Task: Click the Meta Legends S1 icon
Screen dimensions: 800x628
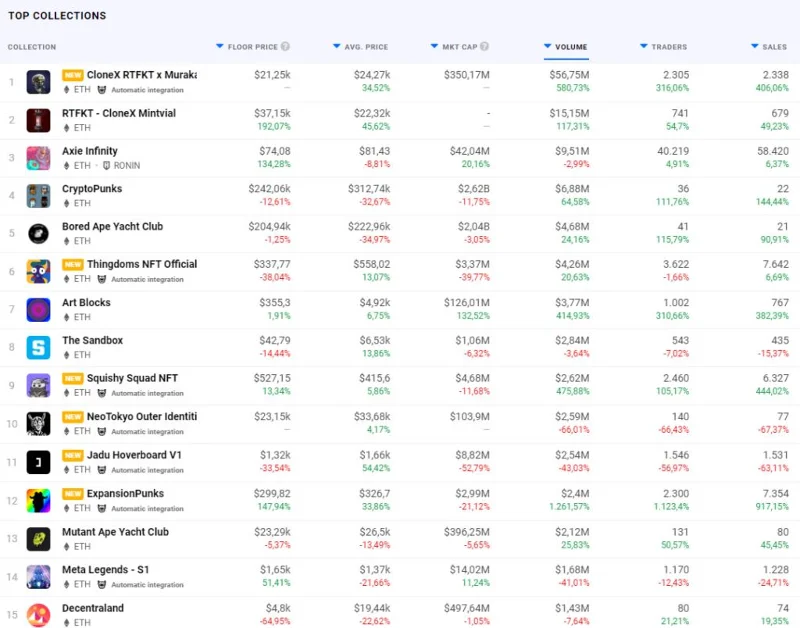Action: (x=38, y=577)
